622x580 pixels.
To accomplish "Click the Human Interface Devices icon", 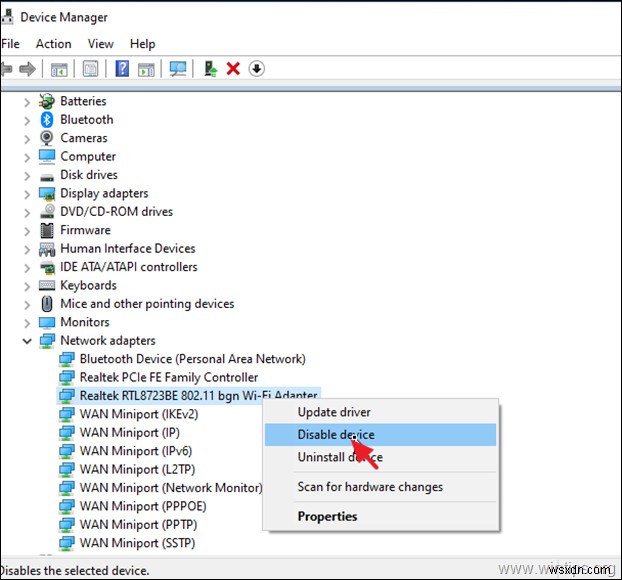I will click(47, 249).
